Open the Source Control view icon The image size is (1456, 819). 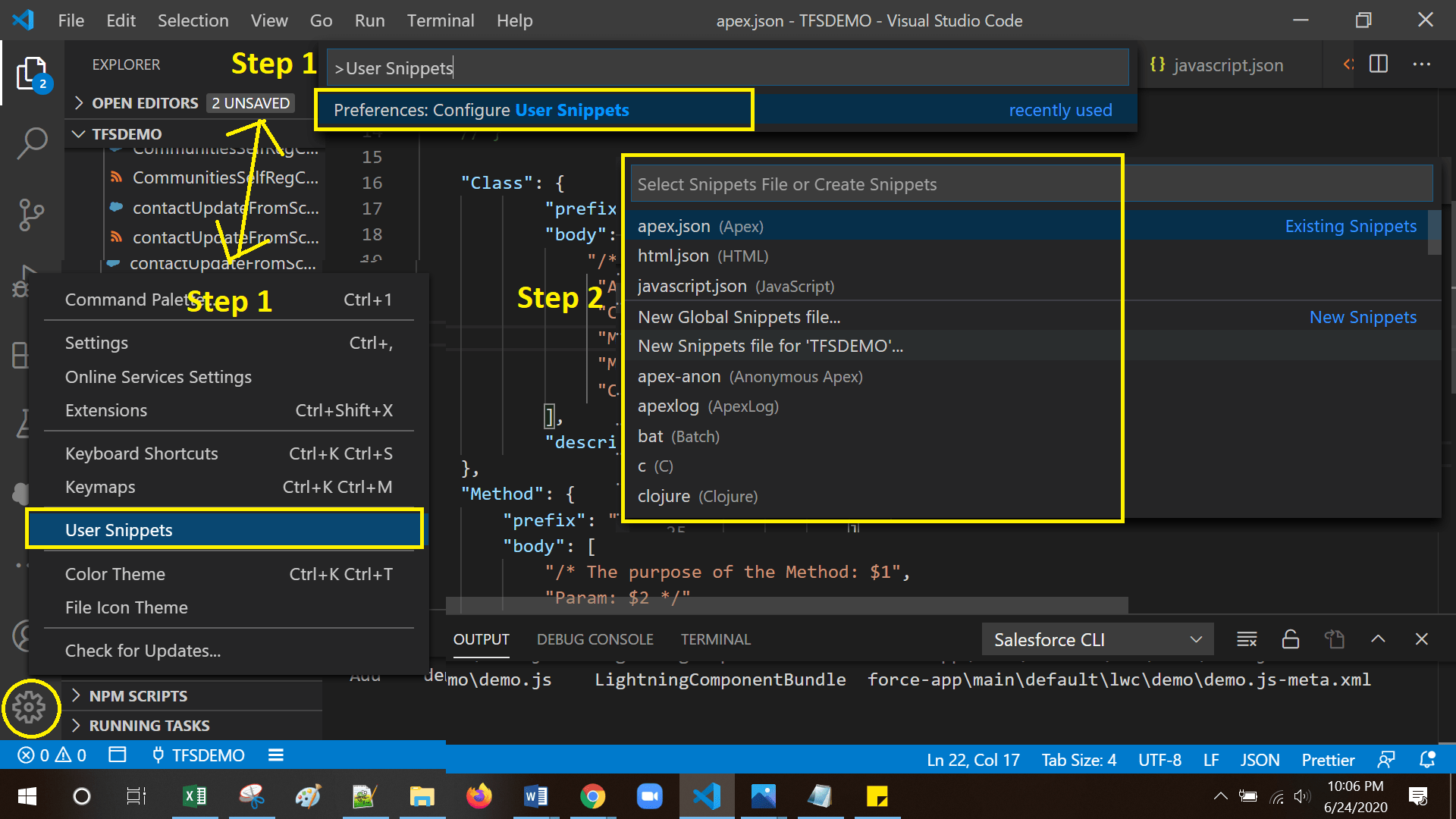point(32,215)
